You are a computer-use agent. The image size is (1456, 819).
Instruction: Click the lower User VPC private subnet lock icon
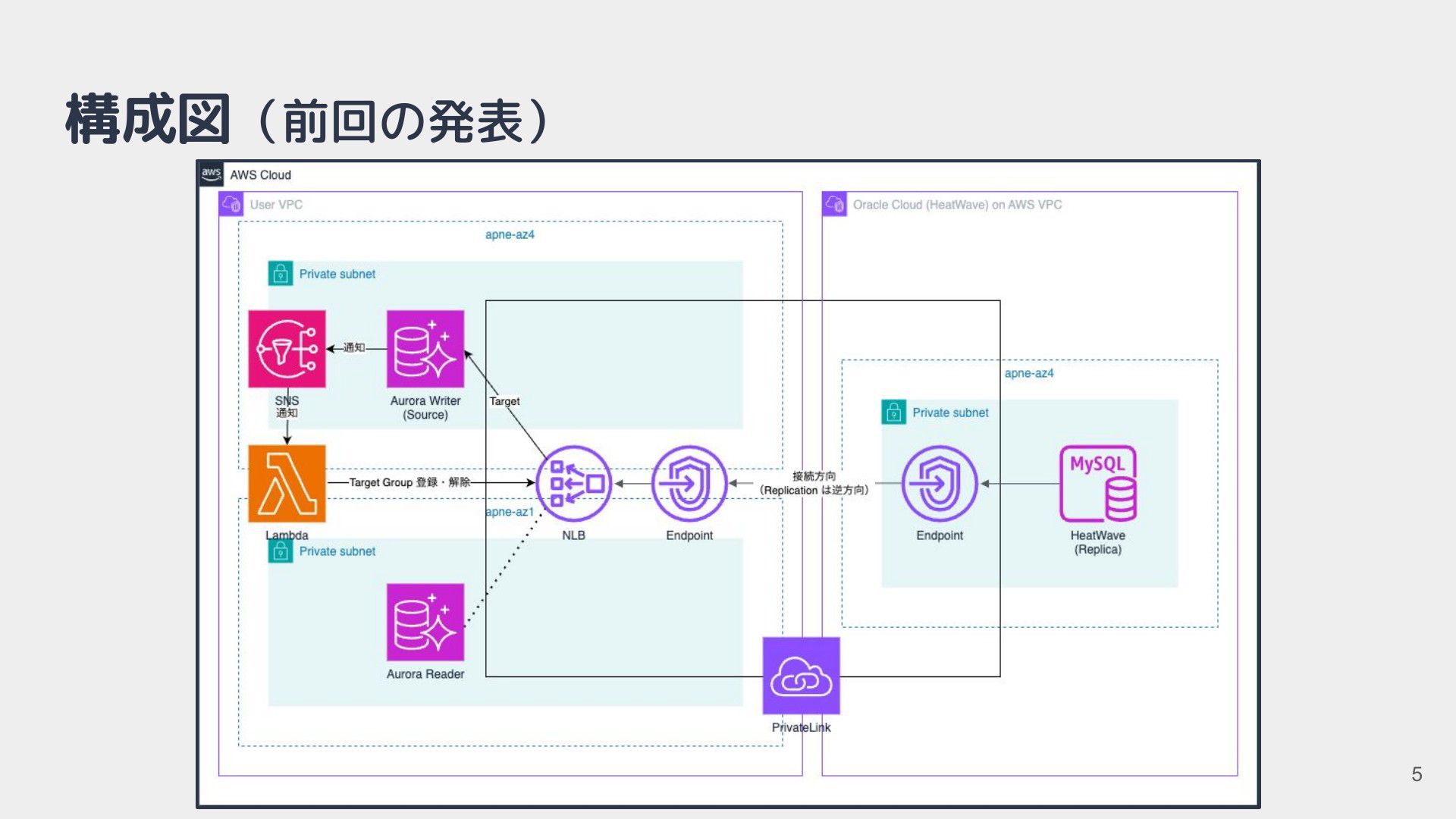[x=281, y=551]
